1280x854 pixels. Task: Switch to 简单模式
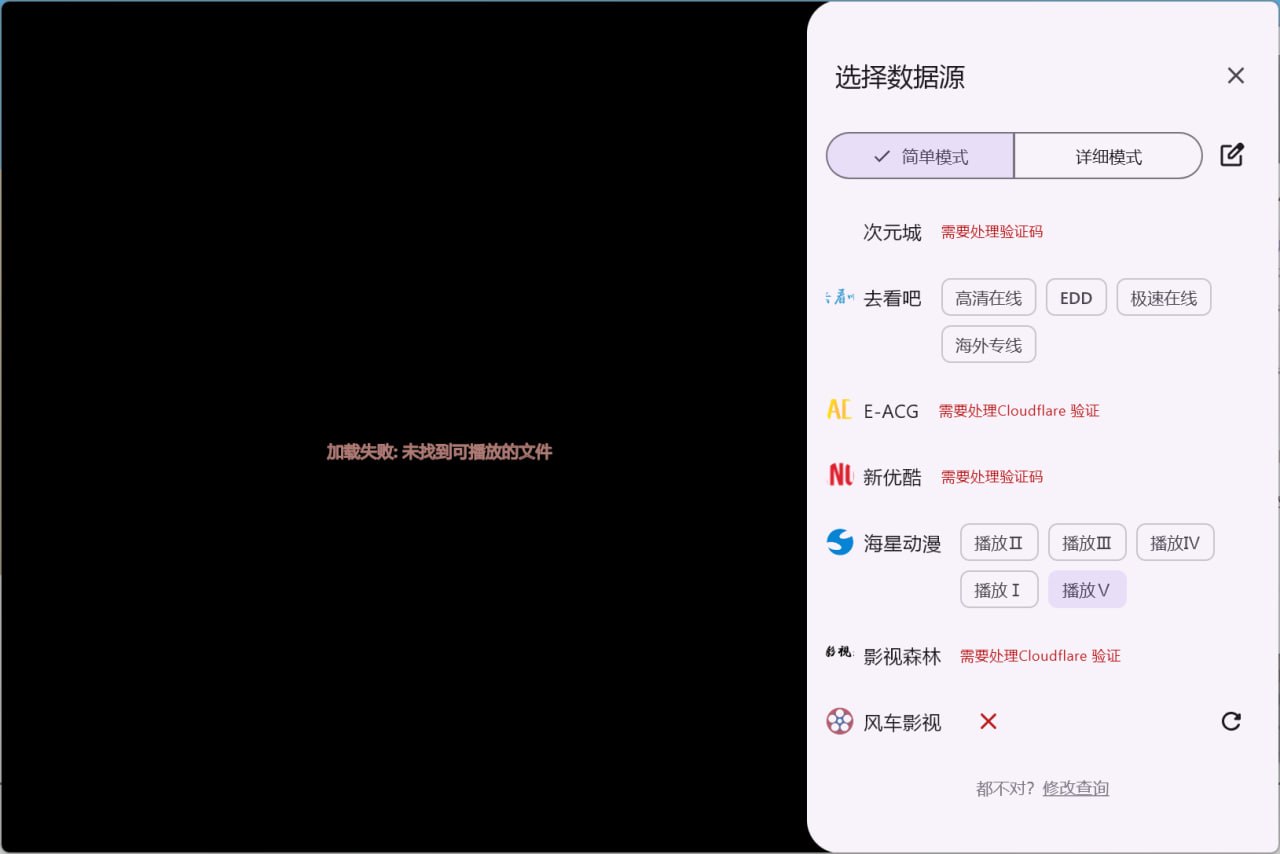(x=920, y=156)
